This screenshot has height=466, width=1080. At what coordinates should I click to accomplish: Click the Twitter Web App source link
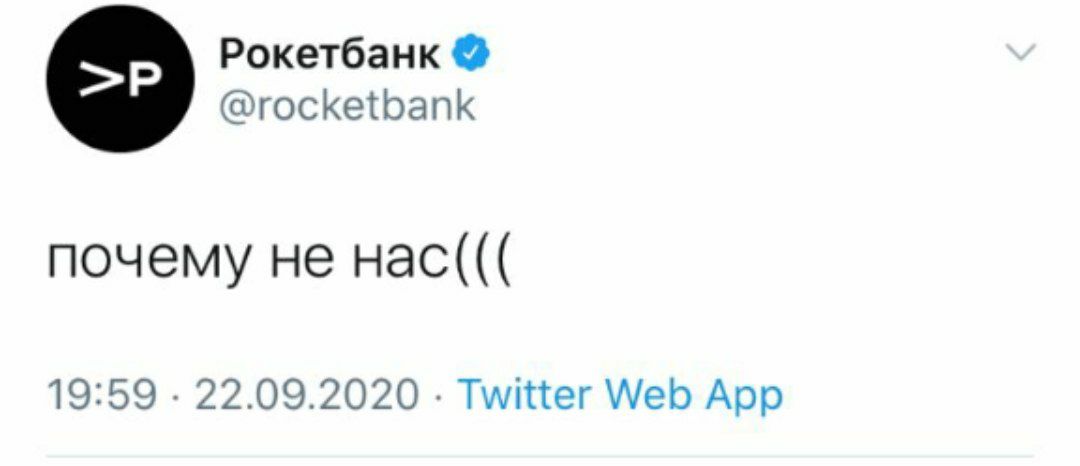[620, 396]
